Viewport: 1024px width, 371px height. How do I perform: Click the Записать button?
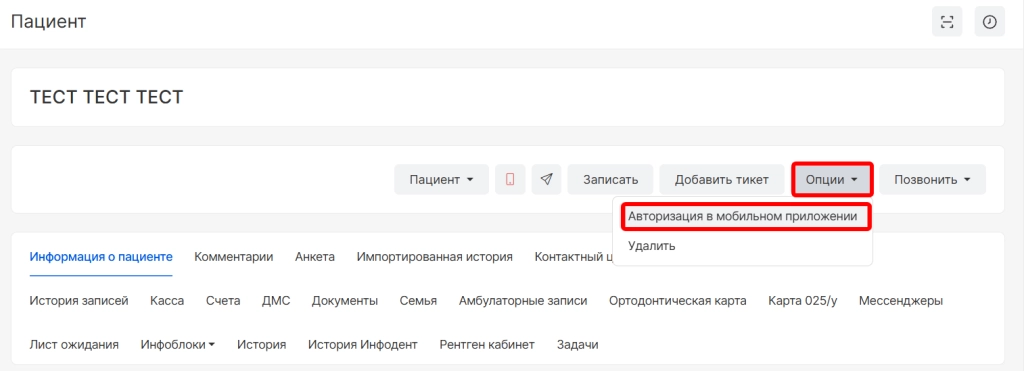(611, 179)
